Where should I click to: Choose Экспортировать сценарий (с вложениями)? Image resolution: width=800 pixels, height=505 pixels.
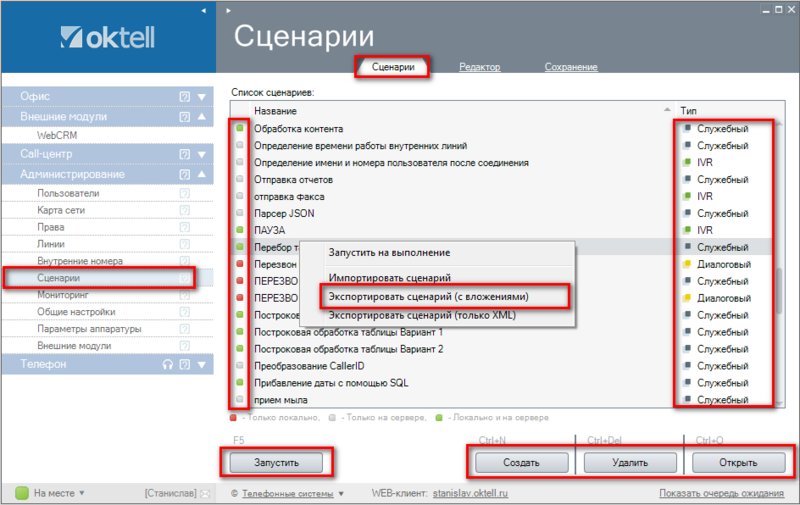point(443,297)
